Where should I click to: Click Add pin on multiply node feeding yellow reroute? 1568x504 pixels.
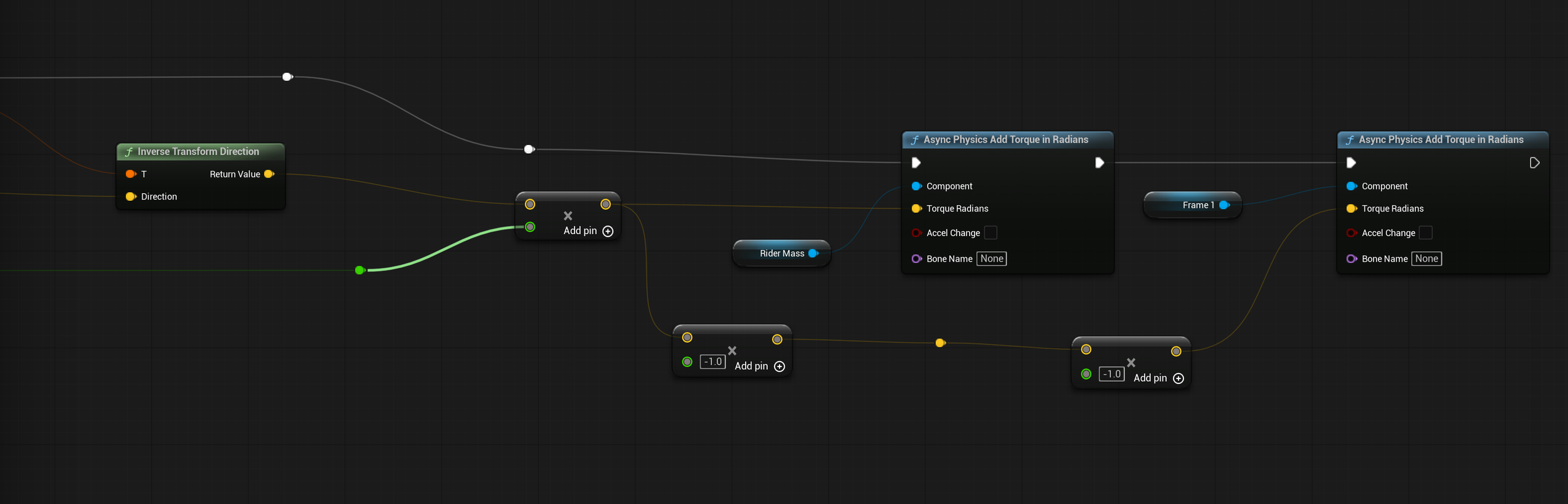[760, 366]
